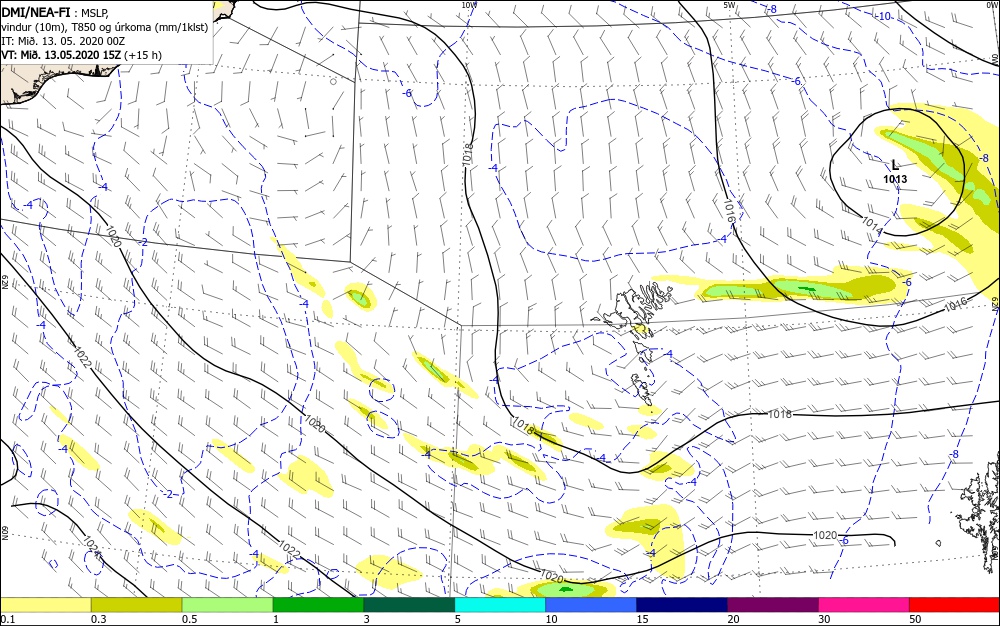Click the legend value "15"
The image size is (1000, 626).
(642, 619)
